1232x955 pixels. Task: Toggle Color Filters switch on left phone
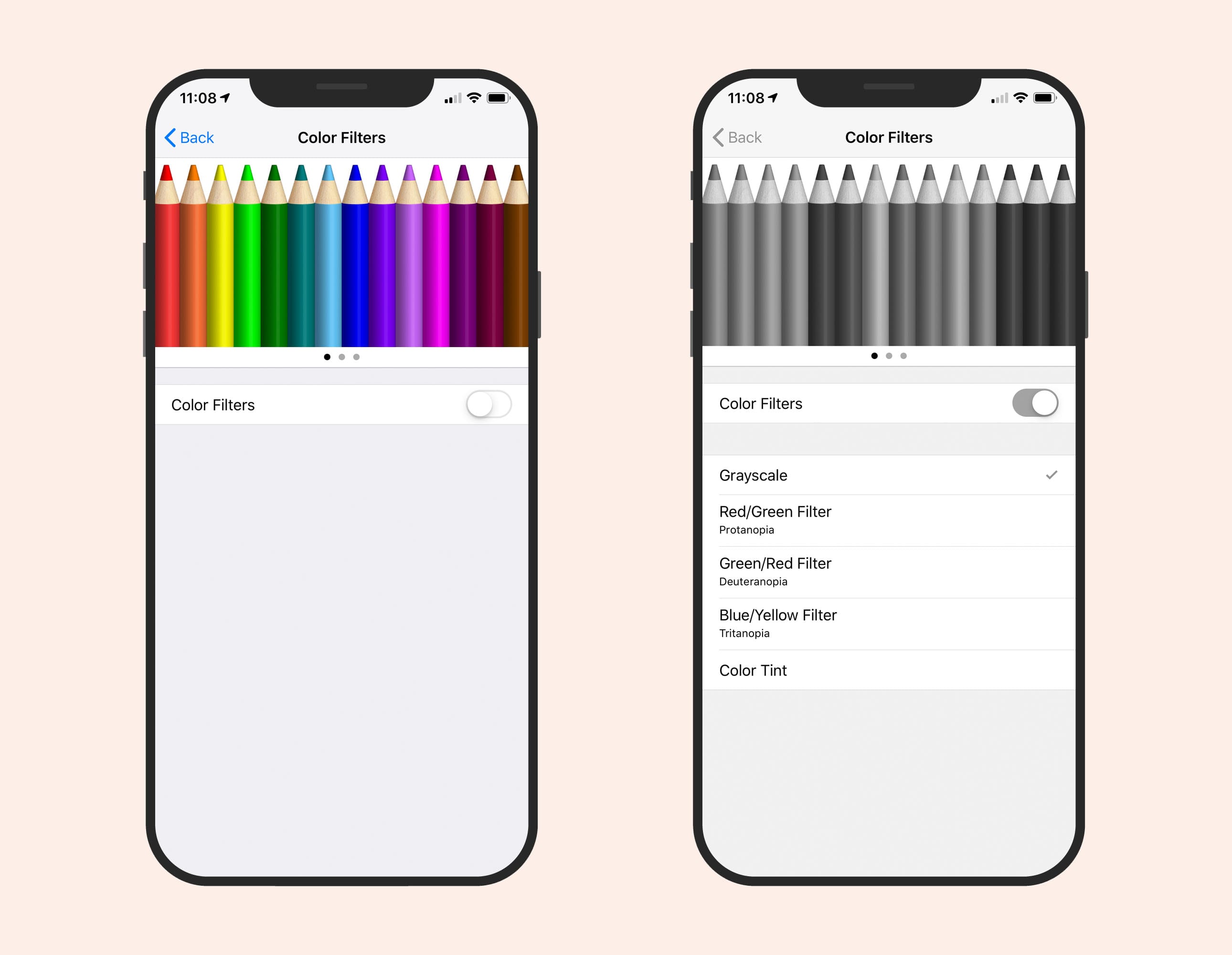coord(491,405)
